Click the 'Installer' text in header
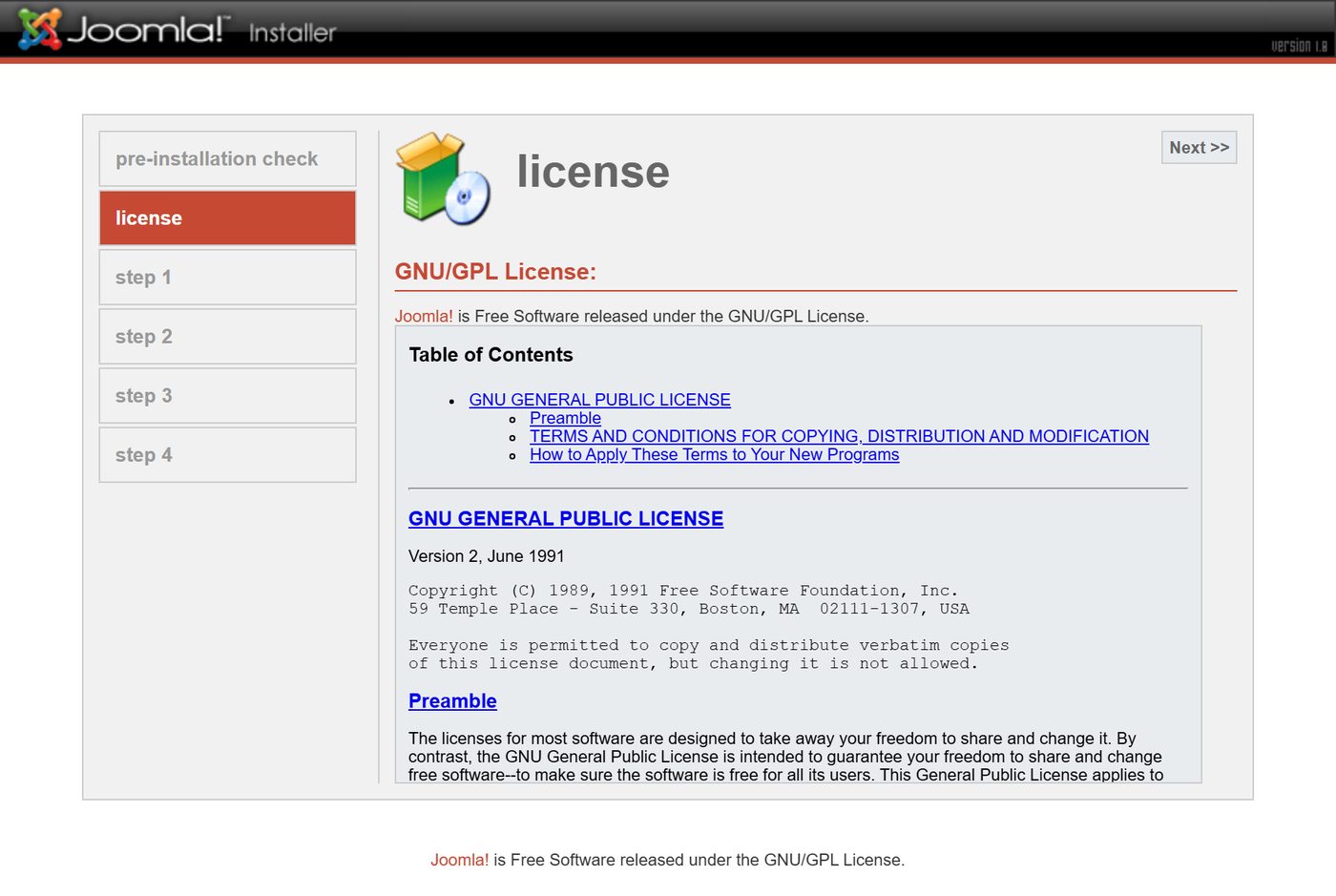 click(x=292, y=33)
